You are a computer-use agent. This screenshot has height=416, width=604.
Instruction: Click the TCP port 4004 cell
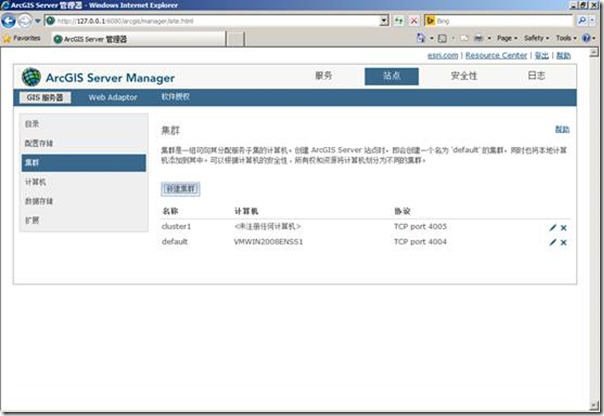coord(420,242)
